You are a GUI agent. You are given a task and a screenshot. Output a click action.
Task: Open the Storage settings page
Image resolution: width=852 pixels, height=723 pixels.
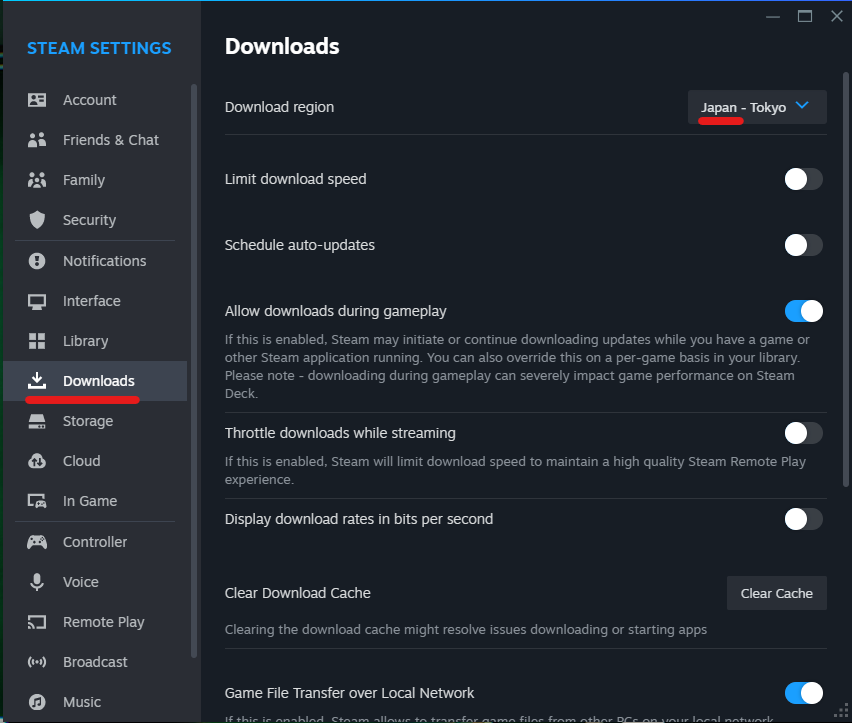point(88,421)
